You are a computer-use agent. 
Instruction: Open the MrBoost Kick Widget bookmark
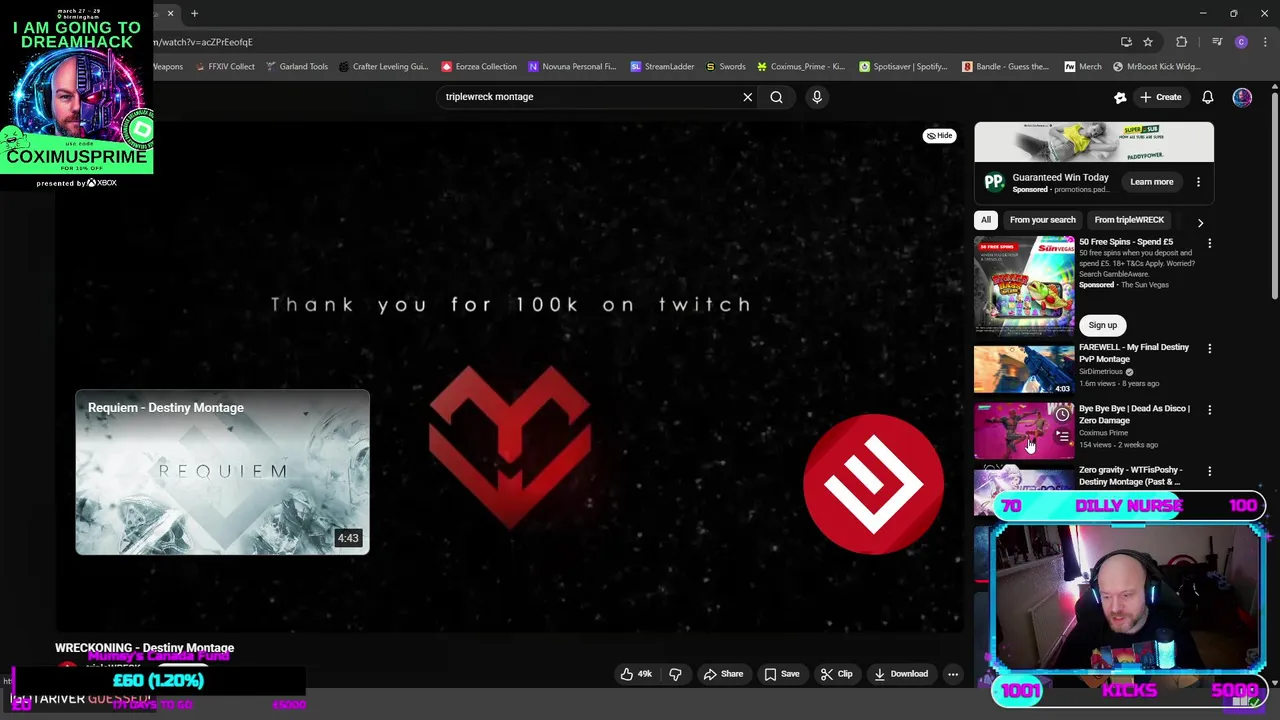click(1156, 67)
